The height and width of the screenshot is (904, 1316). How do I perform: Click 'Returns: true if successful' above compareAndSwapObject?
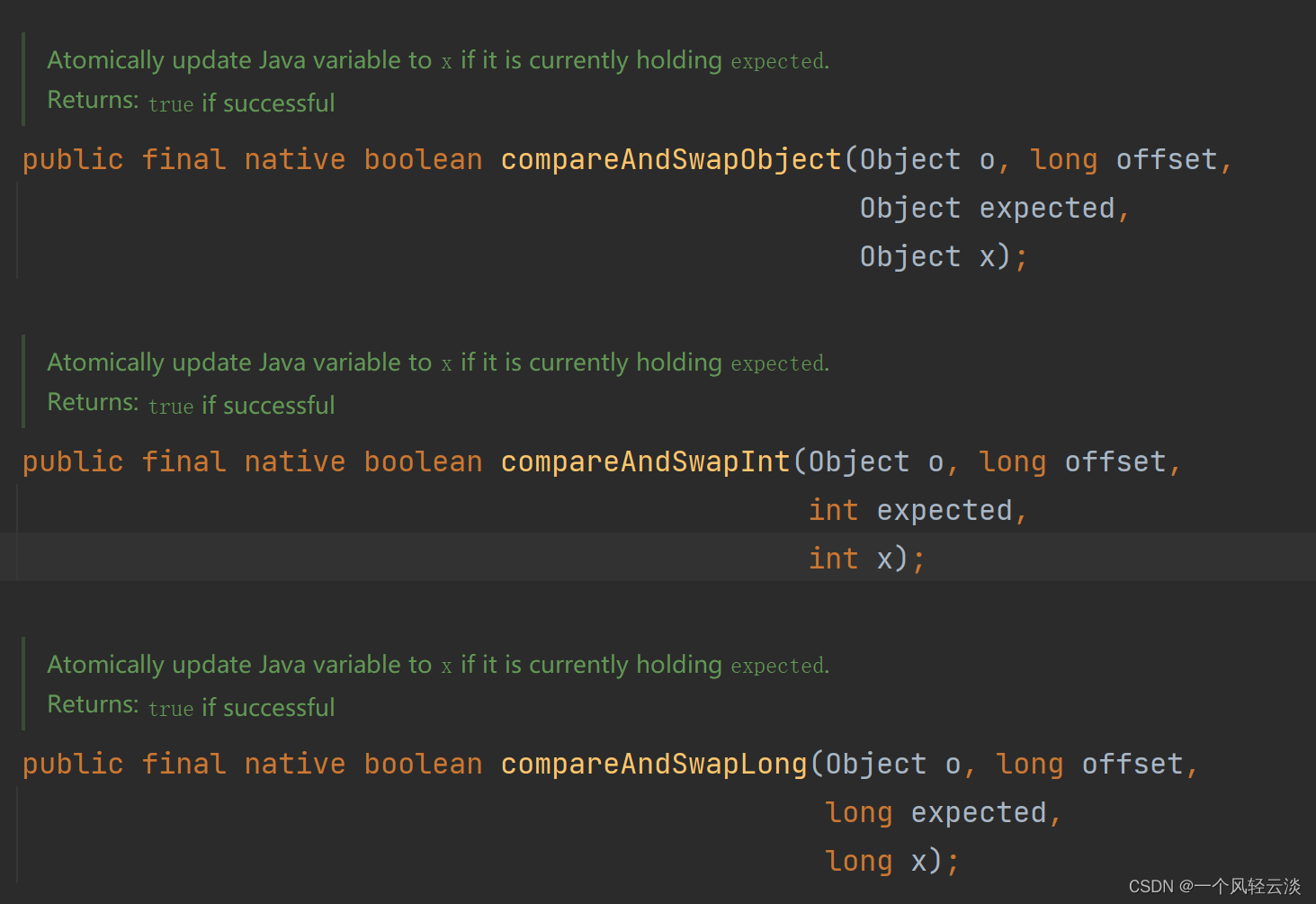[x=191, y=102]
